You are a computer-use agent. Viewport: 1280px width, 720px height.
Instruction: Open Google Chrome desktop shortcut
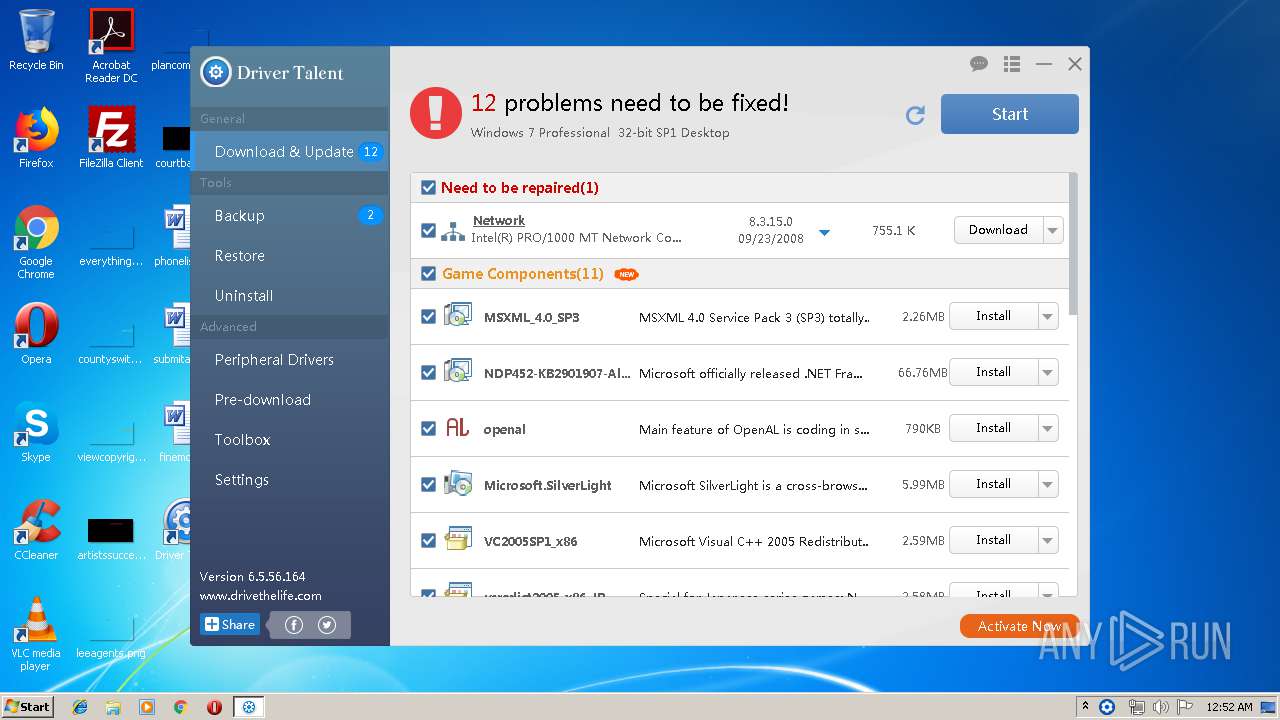36,242
